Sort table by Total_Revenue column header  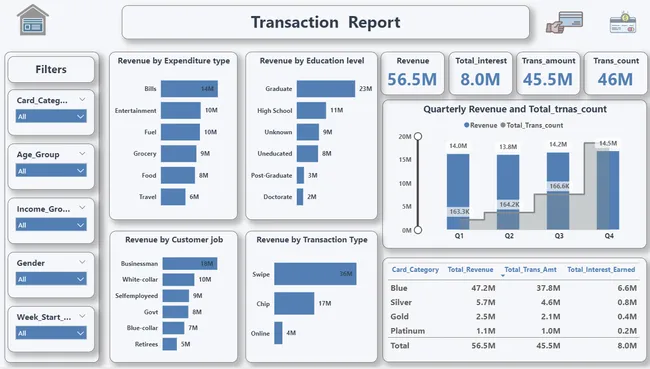(x=470, y=269)
